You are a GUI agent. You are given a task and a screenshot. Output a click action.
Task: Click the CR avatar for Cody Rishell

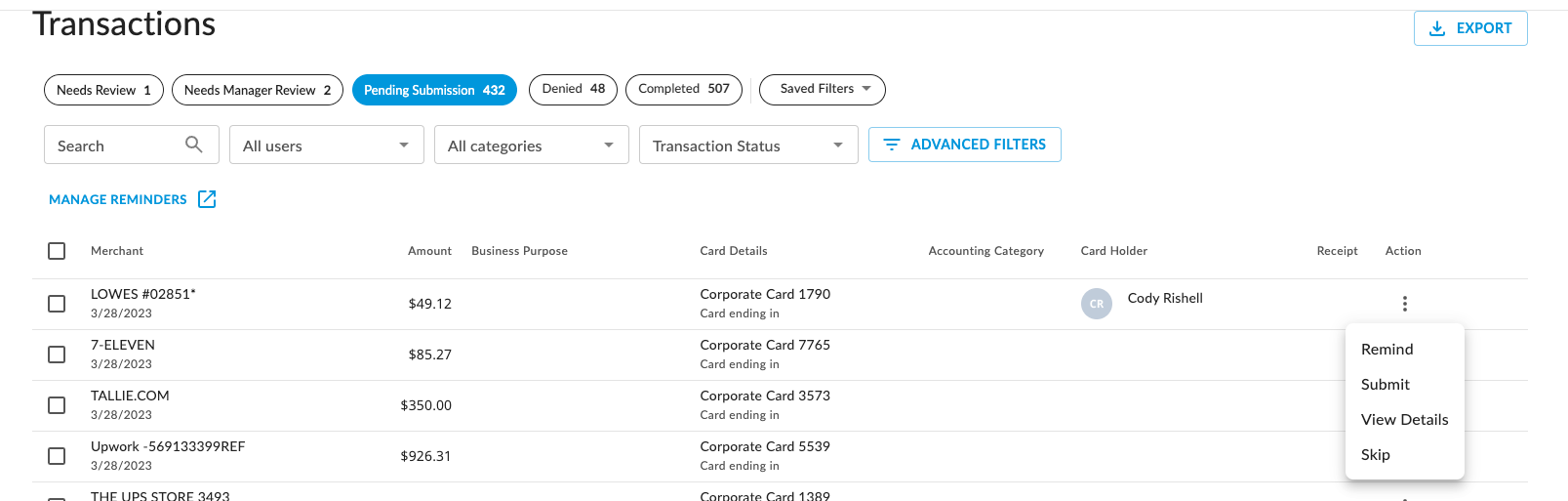(x=1096, y=304)
